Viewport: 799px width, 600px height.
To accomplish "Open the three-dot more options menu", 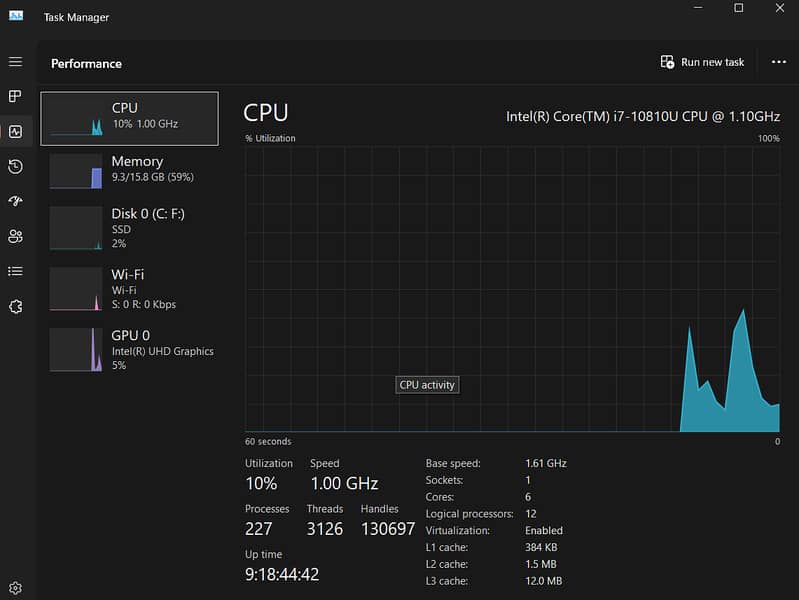I will tap(779, 62).
